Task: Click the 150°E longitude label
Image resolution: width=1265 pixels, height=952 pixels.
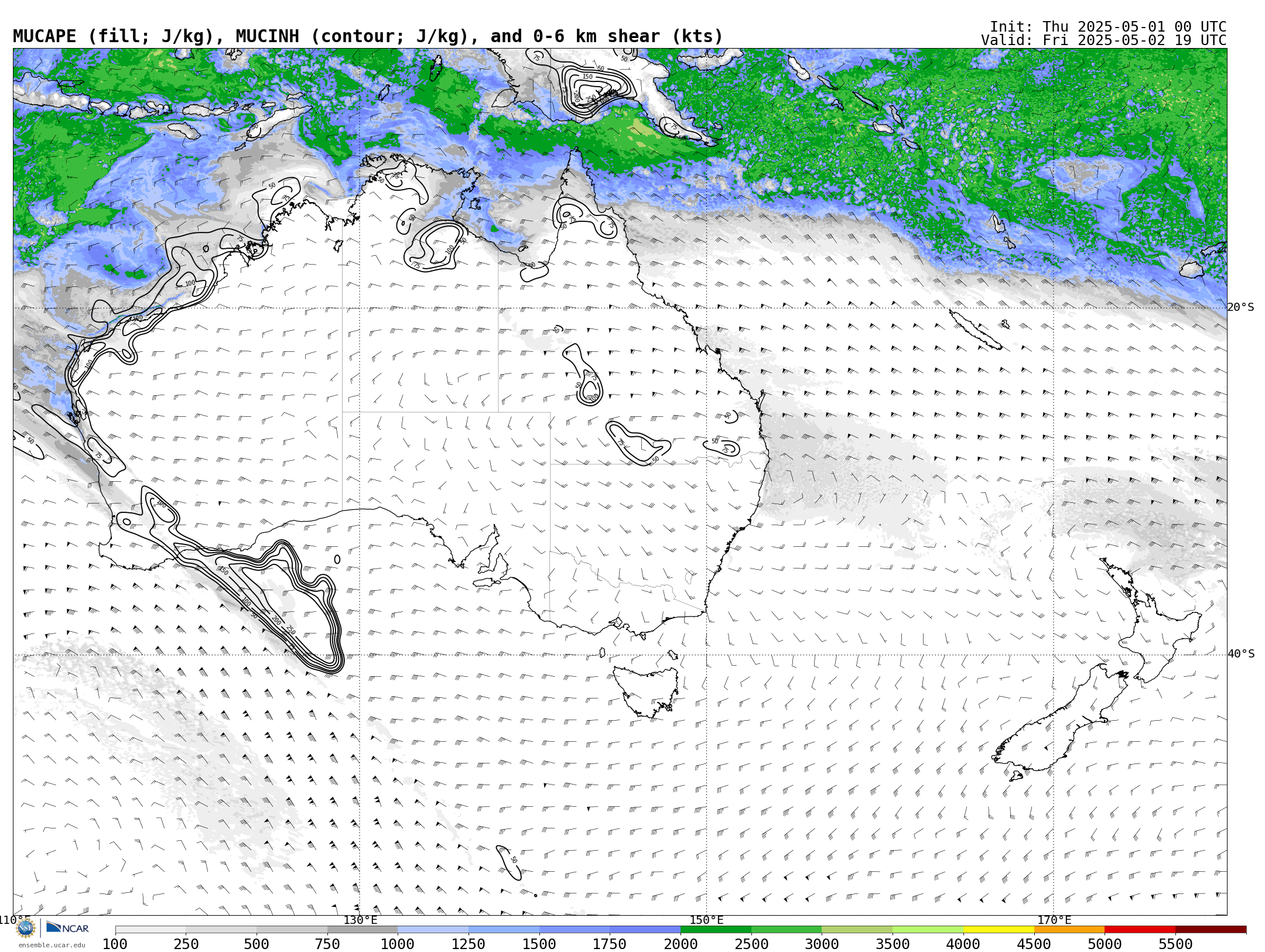Action: click(706, 920)
